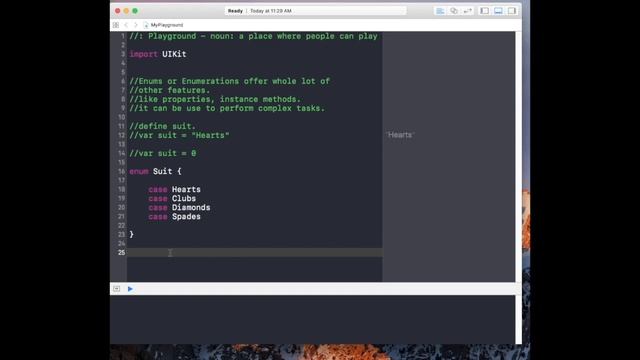The image size is (640, 360).
Task: Click the Ready status activity field
Action: point(315,11)
